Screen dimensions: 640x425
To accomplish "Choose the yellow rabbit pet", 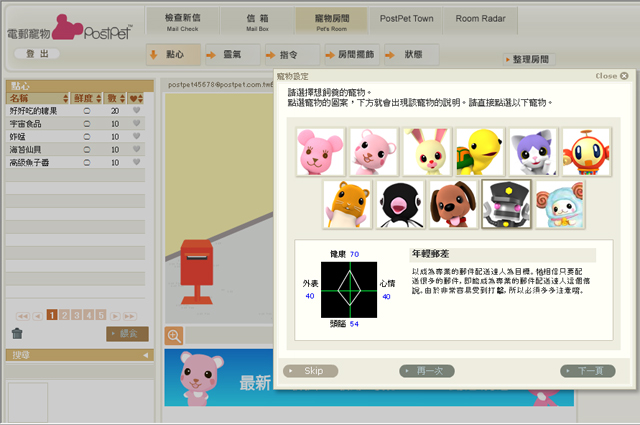I will tap(427, 151).
